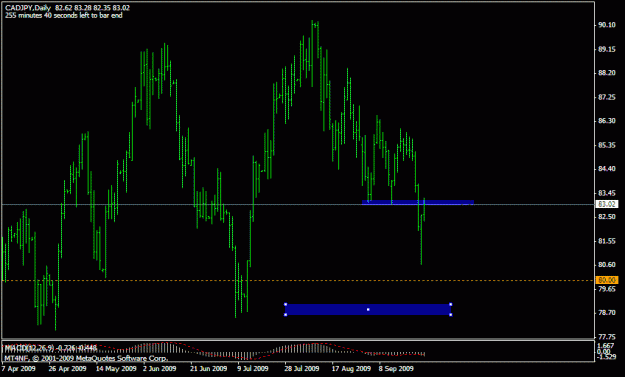
Task: Grab the top-left handle of selected rectangle
Action: (x=285, y=304)
